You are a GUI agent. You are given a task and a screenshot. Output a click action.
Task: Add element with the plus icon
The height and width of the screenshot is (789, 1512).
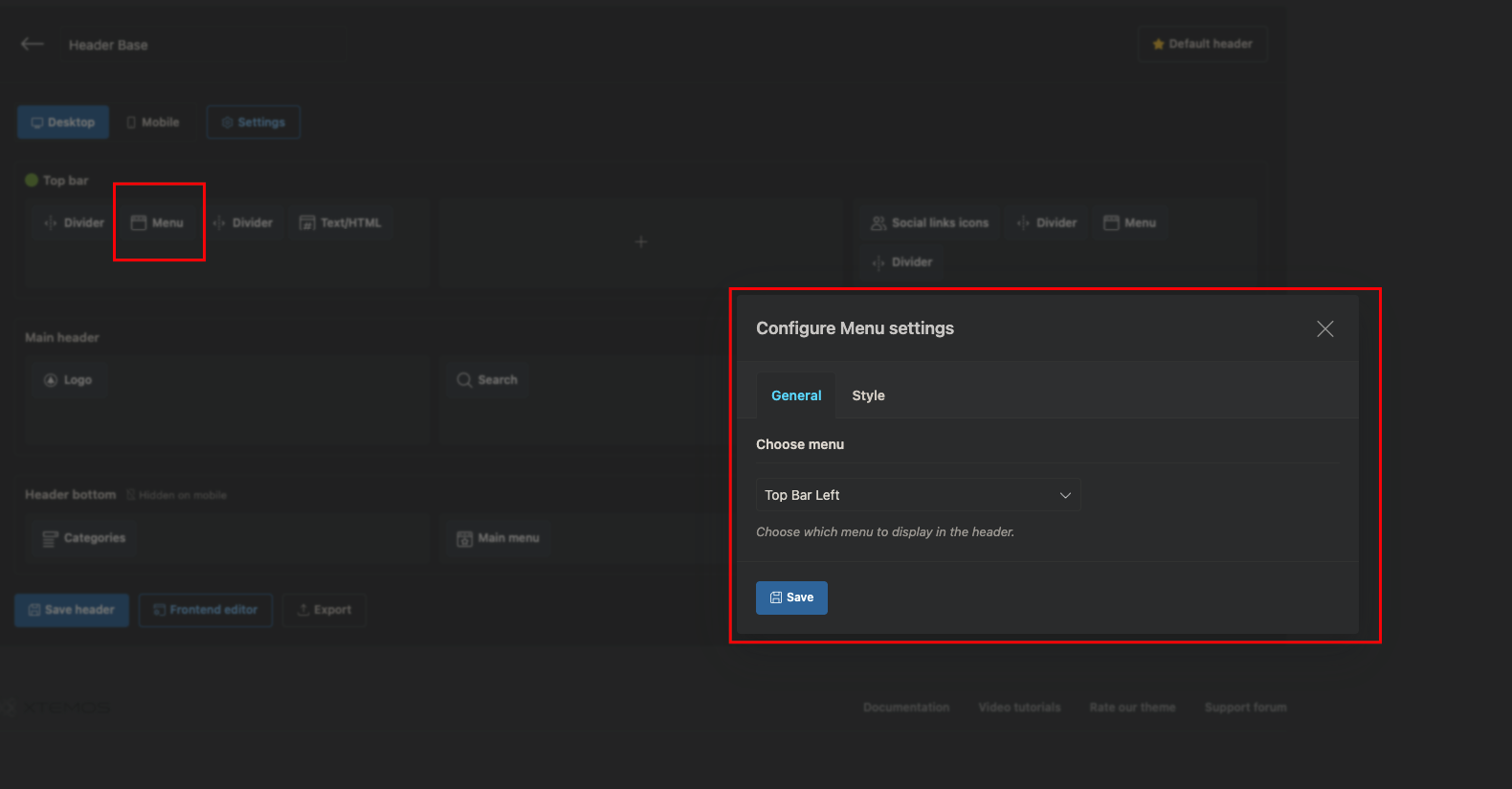pyautogui.click(x=641, y=242)
